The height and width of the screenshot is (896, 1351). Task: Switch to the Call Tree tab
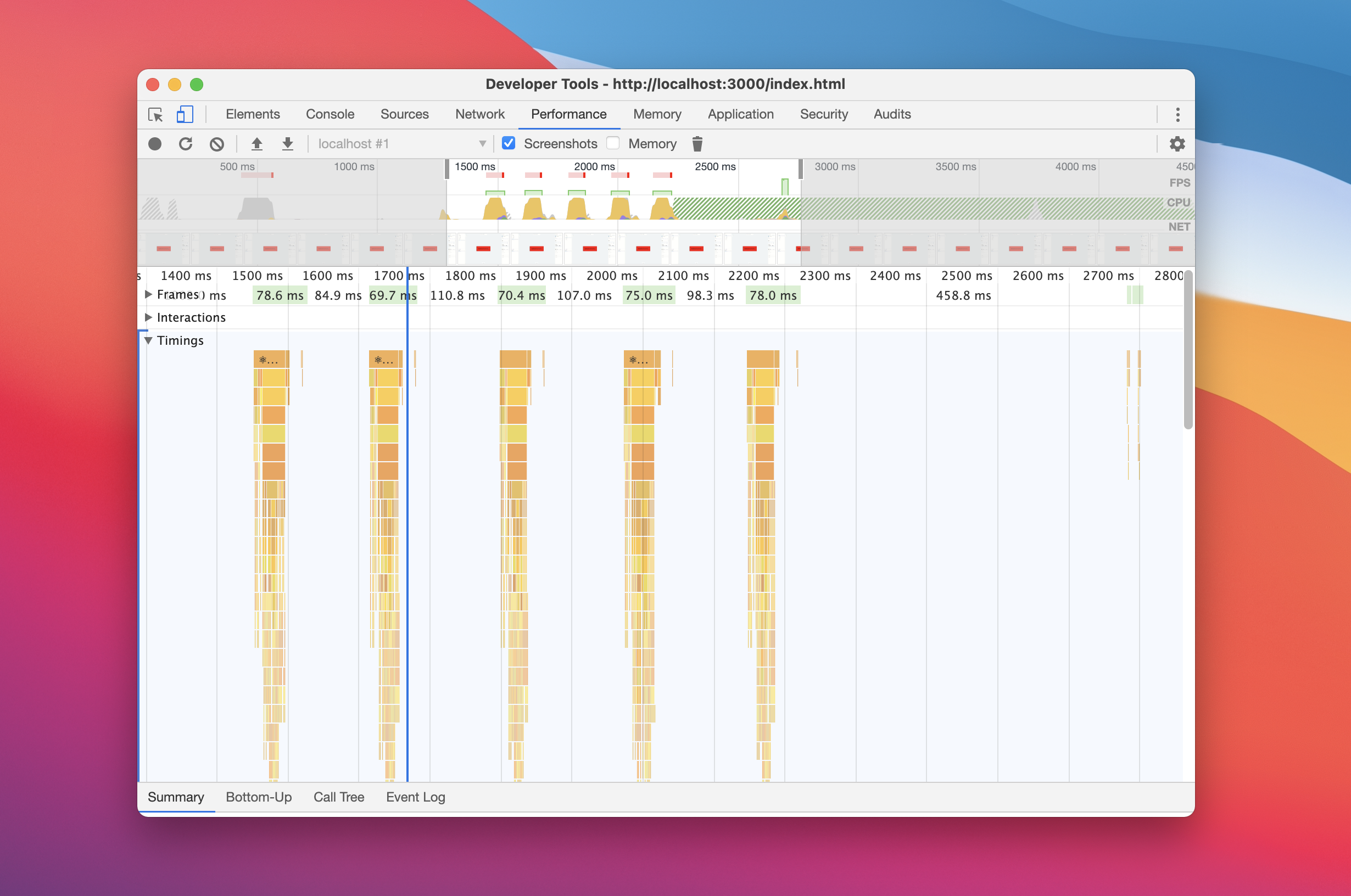click(339, 797)
